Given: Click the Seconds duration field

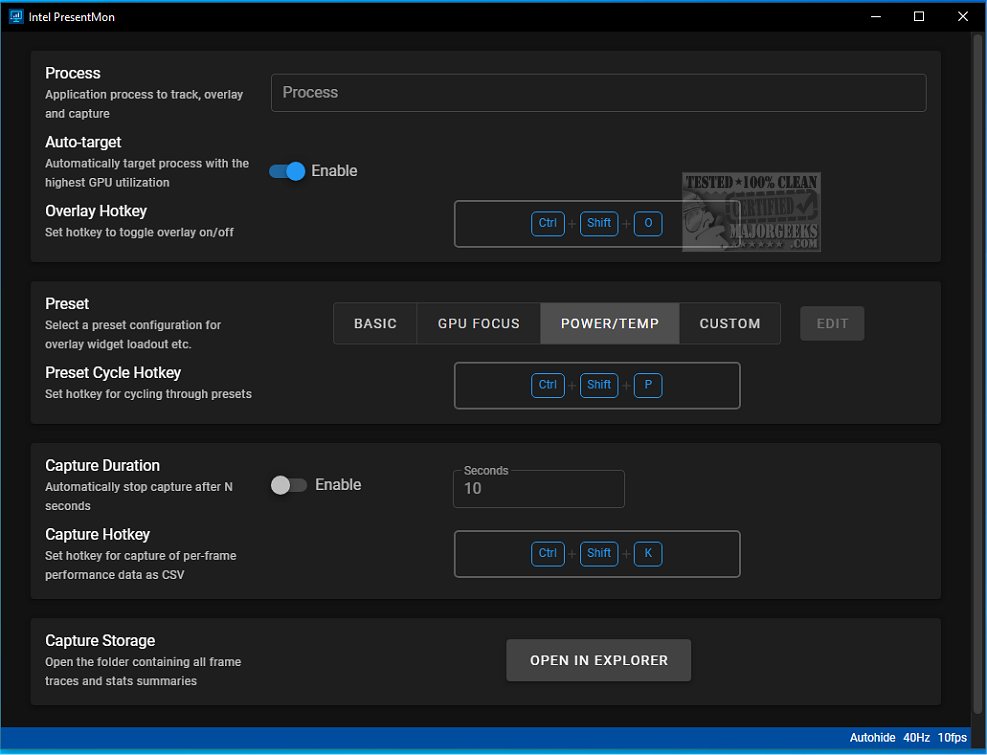Looking at the screenshot, I should (538, 489).
